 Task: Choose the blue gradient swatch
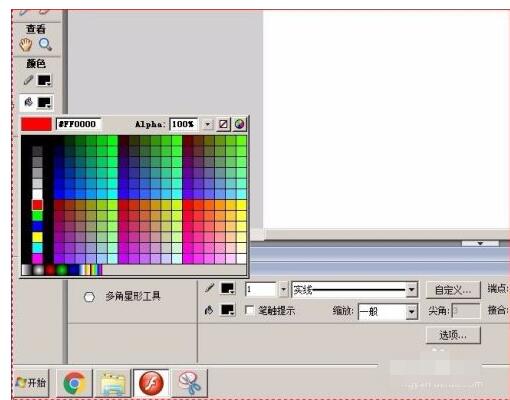point(74,269)
